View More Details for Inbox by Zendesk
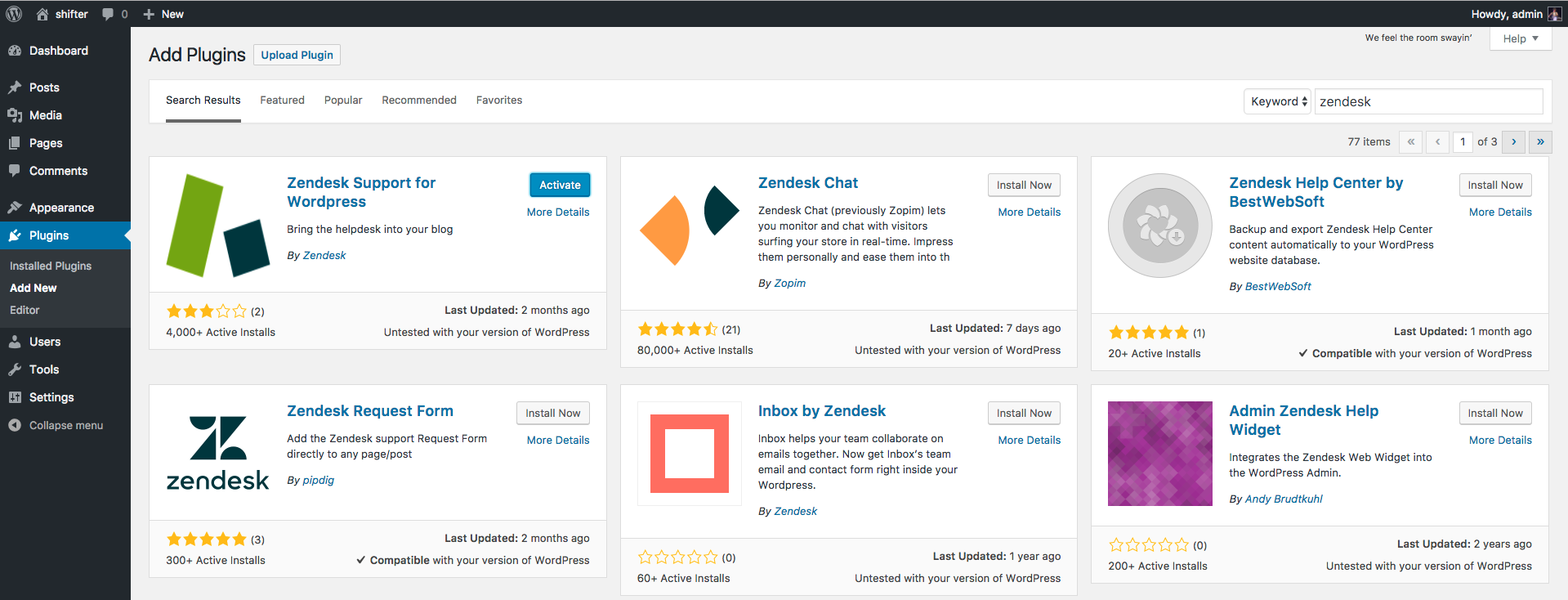 tap(1030, 440)
